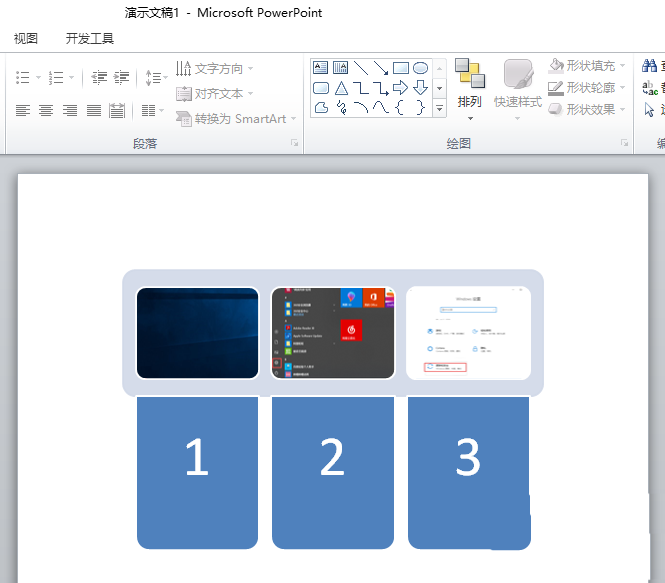Click the numbered list icon
Screen dimensions: 665x583
(x=56, y=78)
